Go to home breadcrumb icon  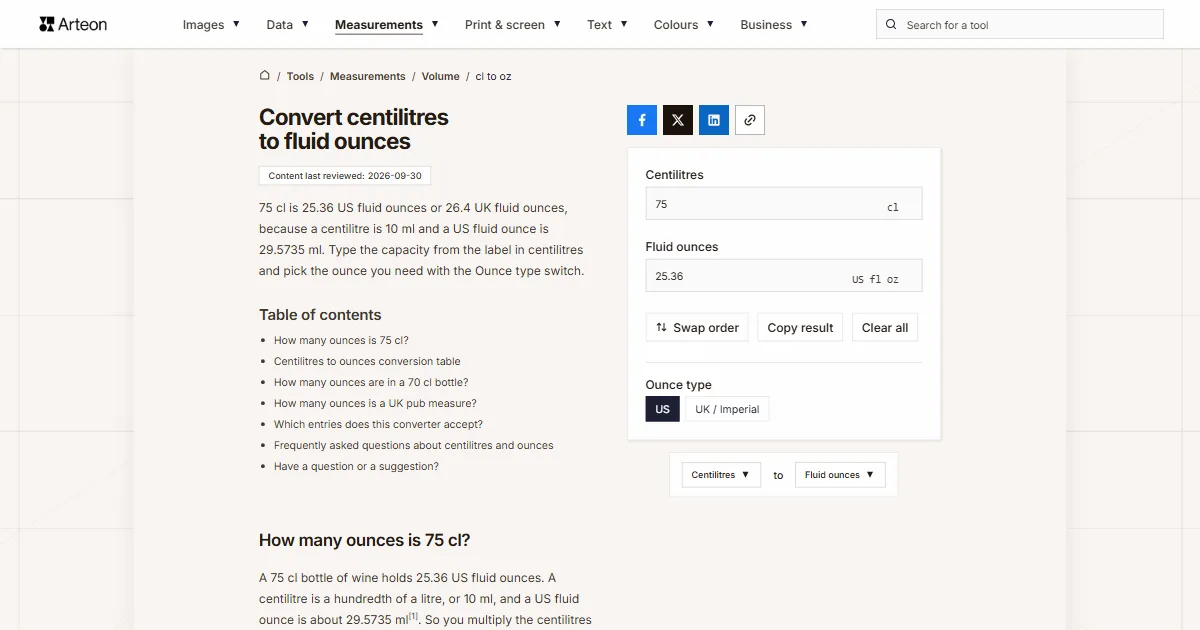click(265, 75)
